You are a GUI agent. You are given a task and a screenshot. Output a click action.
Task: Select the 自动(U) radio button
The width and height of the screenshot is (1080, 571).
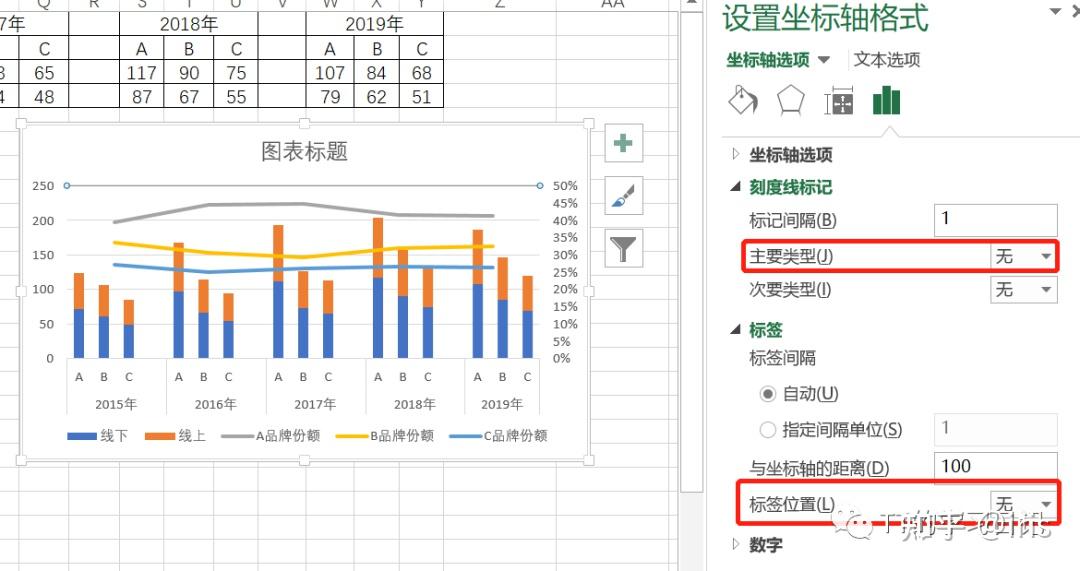tap(767, 394)
